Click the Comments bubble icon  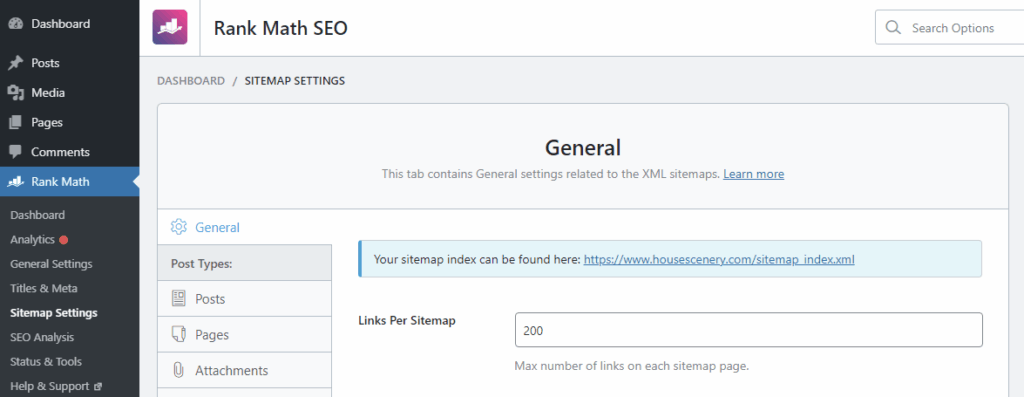coord(16,152)
